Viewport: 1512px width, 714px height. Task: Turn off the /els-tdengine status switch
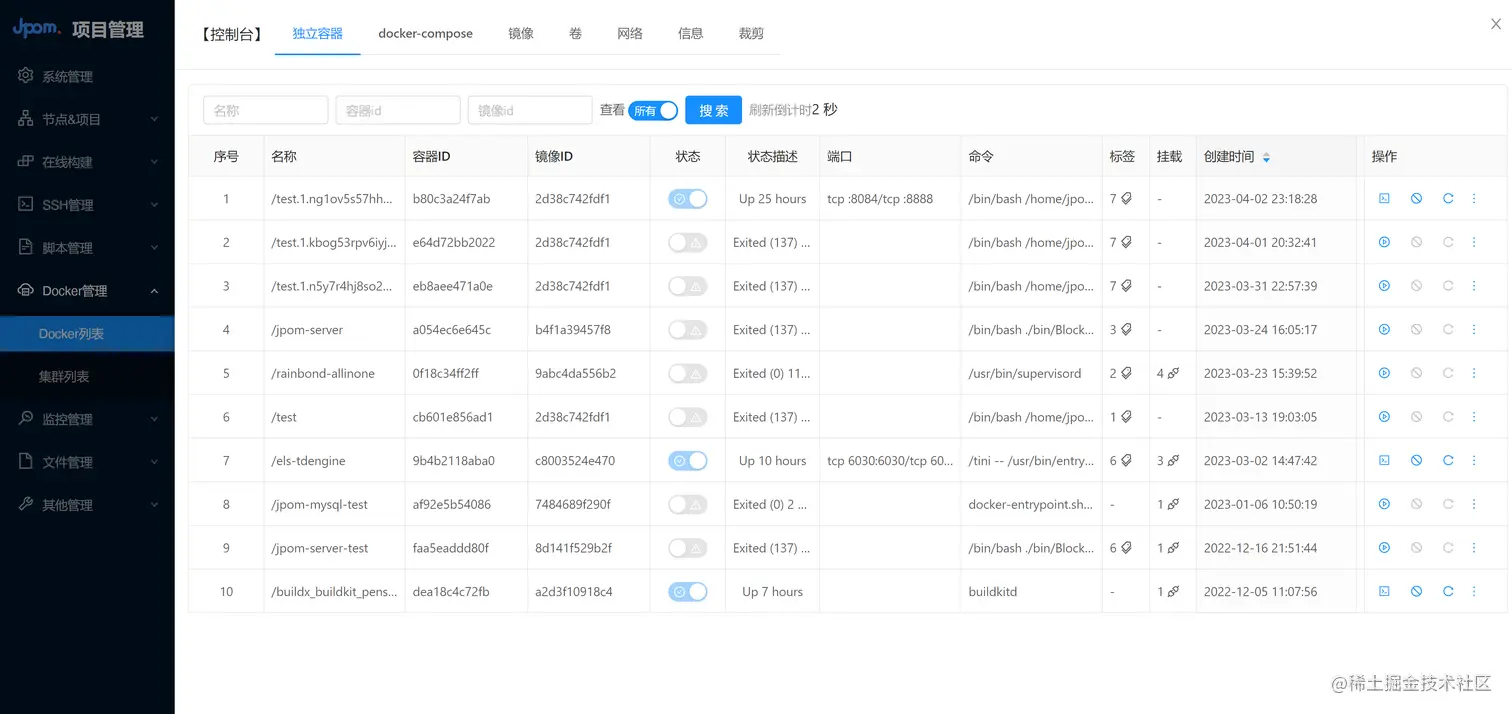[688, 460]
